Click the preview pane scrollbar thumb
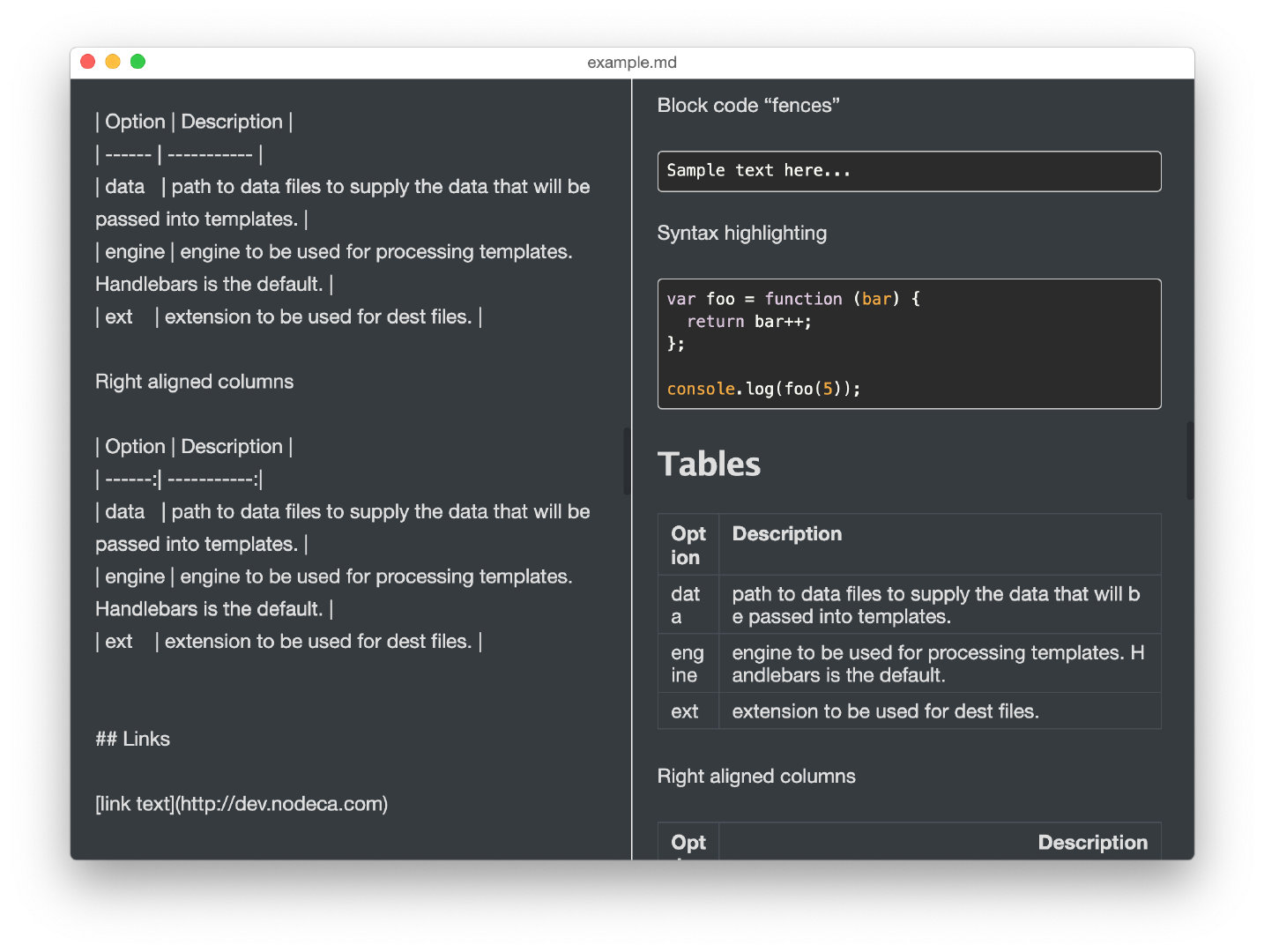The height and width of the screenshot is (952, 1264). tap(1190, 461)
